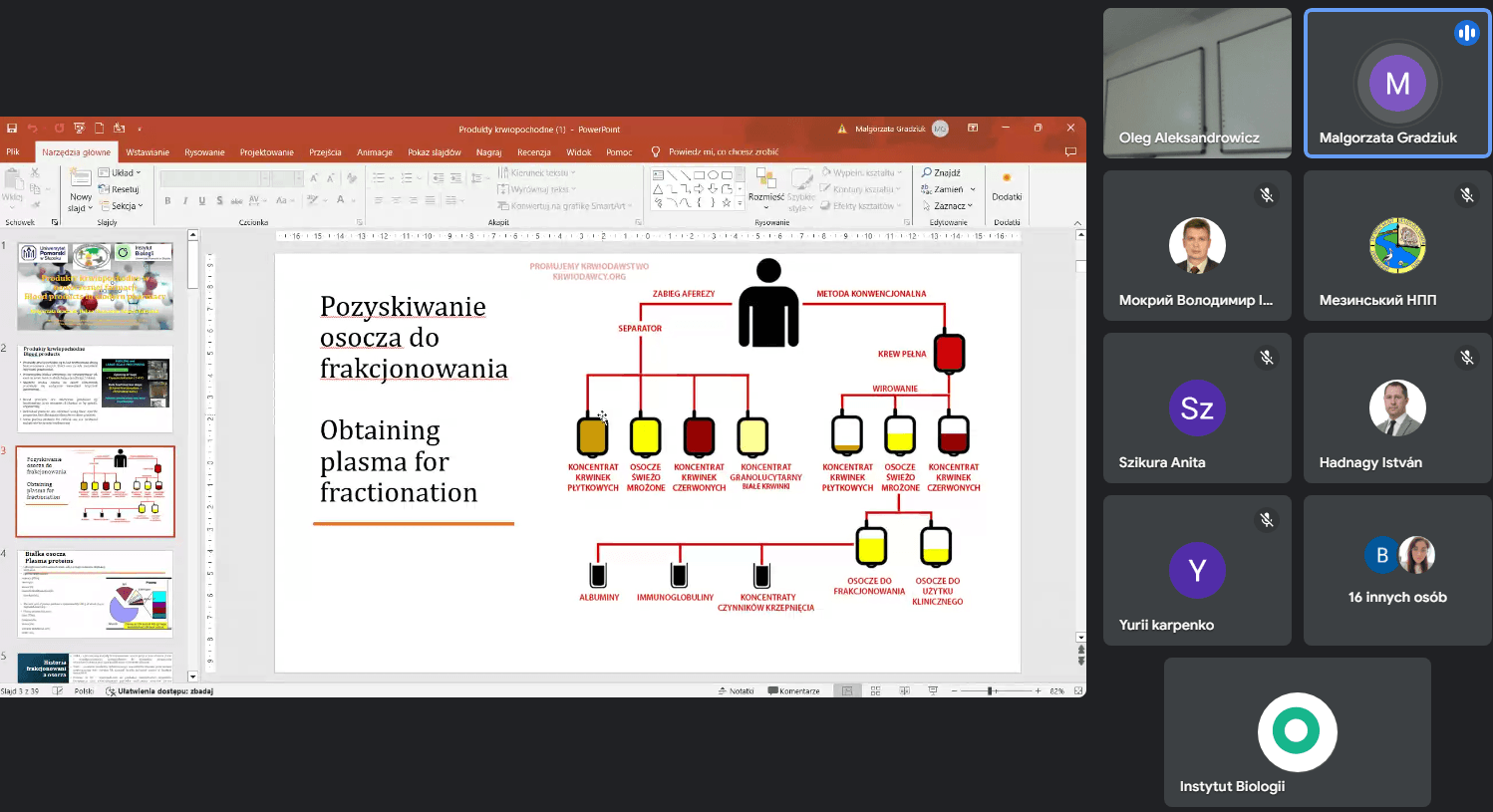This screenshot has width=1493, height=812.
Task: Select the rectangle shape in shapes gallery
Action: pos(699,175)
